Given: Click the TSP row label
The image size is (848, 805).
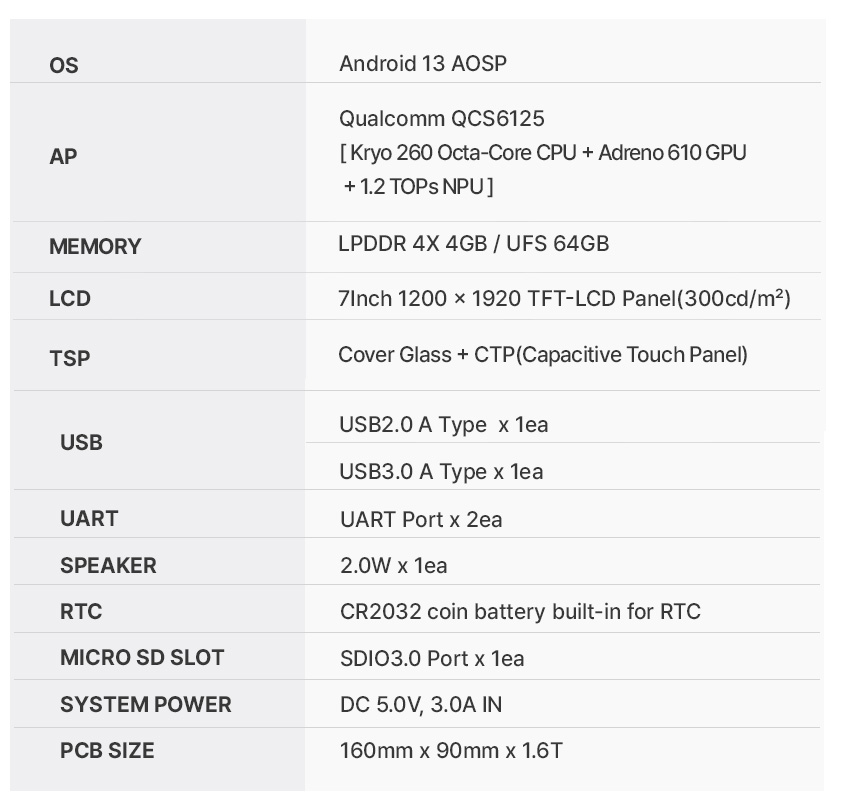Looking at the screenshot, I should [x=70, y=358].
